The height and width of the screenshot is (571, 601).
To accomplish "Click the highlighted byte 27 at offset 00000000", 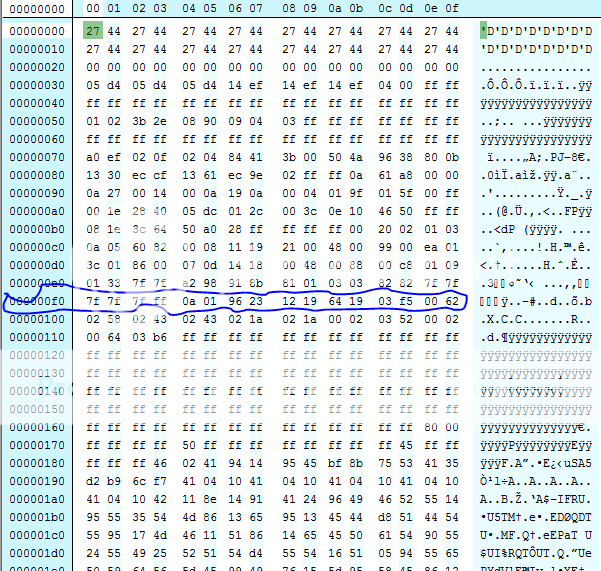I will coord(93,32).
